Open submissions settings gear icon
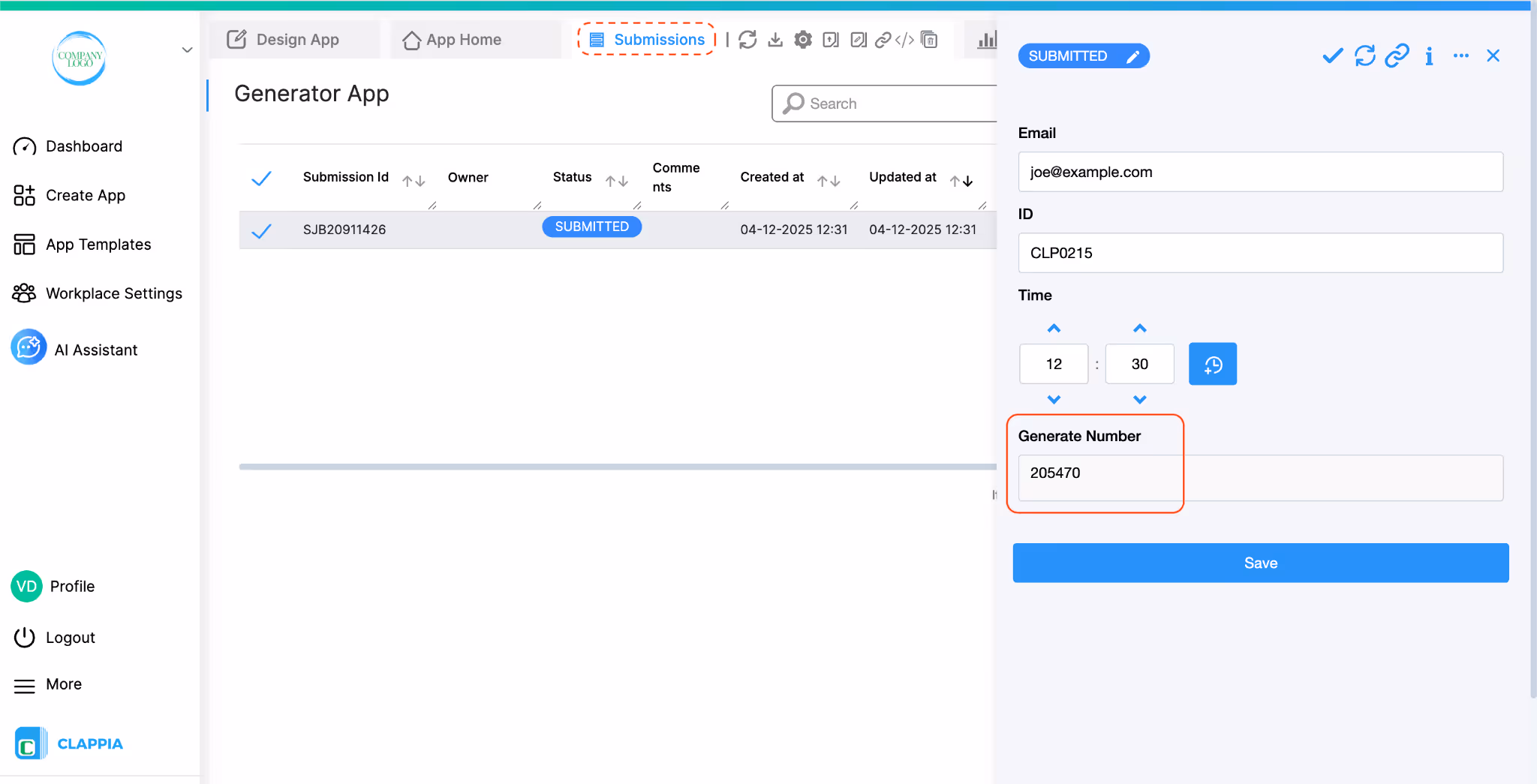This screenshot has height=784, width=1537. (803, 40)
